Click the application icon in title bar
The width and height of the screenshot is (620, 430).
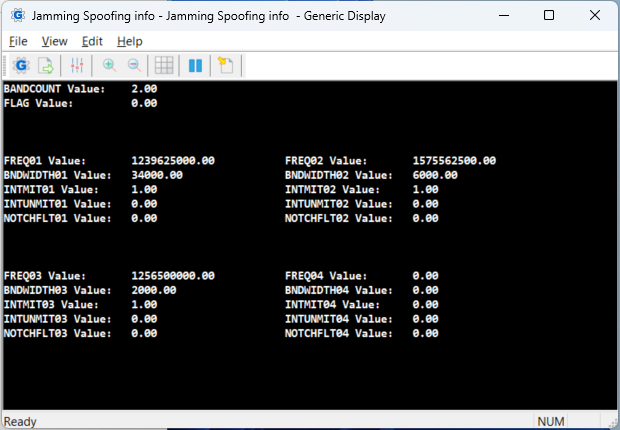pos(15,16)
